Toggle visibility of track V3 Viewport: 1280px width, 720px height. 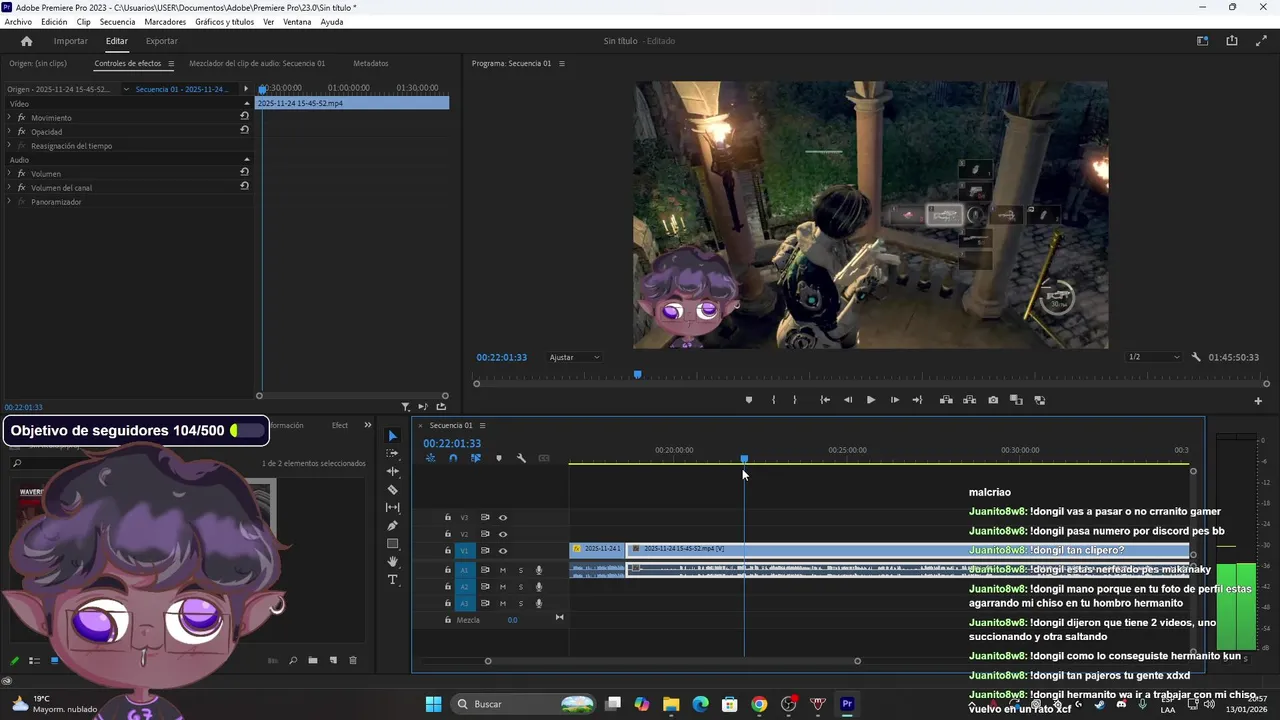[503, 518]
